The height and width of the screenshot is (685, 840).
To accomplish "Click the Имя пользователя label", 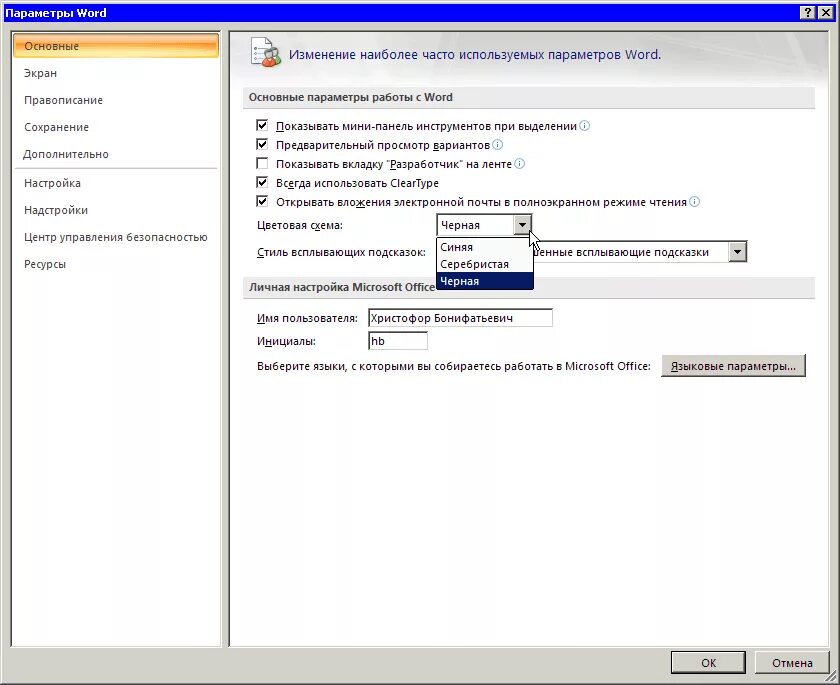I will point(307,318).
